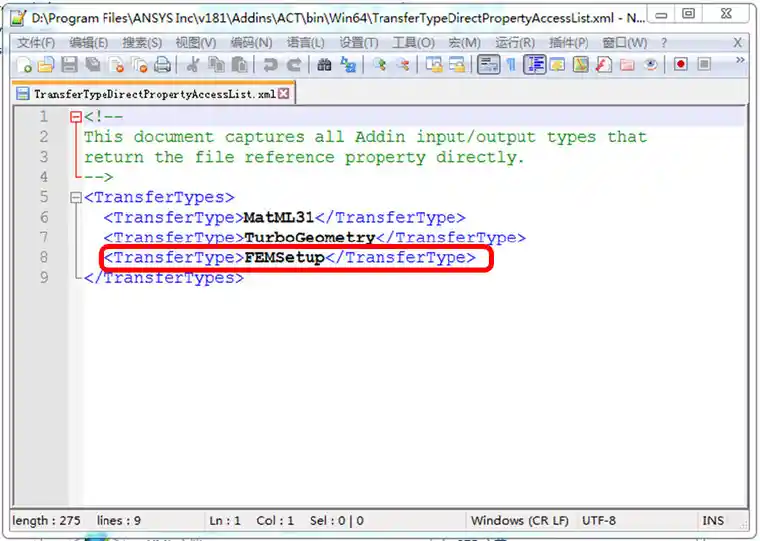760x541 pixels.
Task: Click the Close All documents icon
Action: (140, 64)
